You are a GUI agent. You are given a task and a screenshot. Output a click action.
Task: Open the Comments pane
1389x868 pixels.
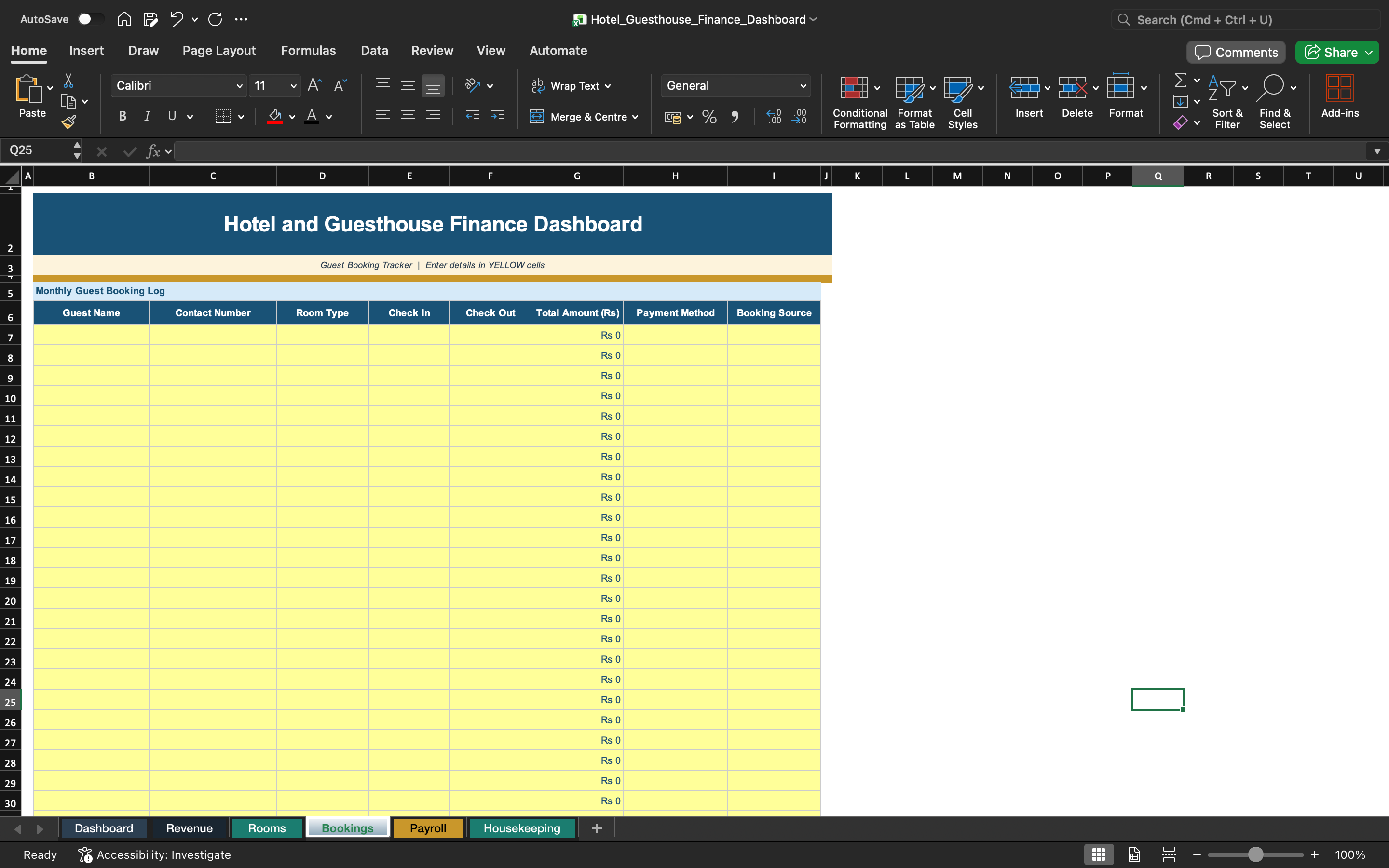(x=1236, y=52)
